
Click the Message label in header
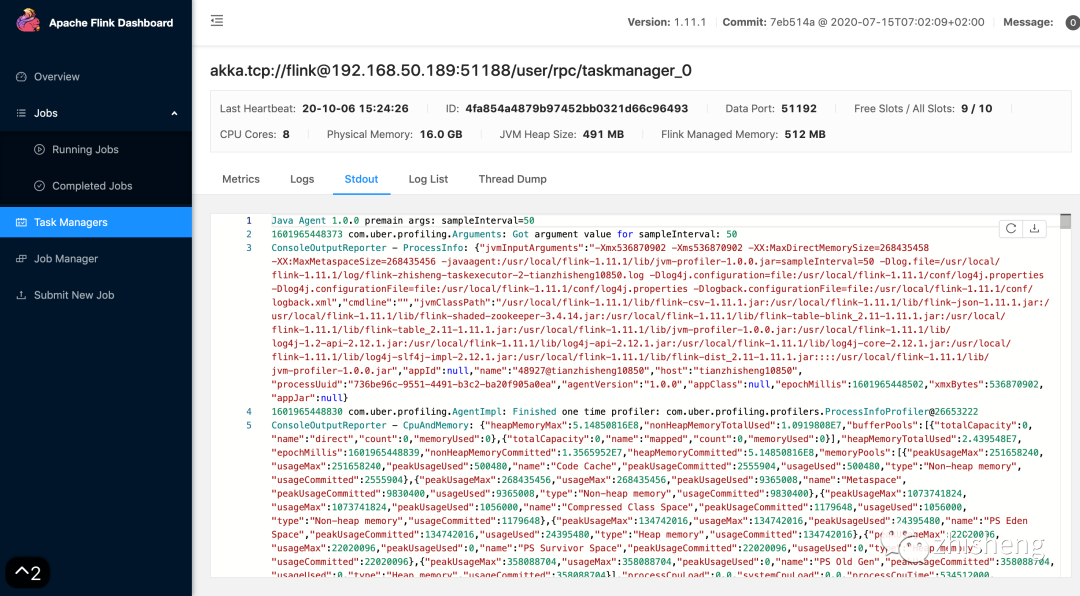click(x=1028, y=22)
